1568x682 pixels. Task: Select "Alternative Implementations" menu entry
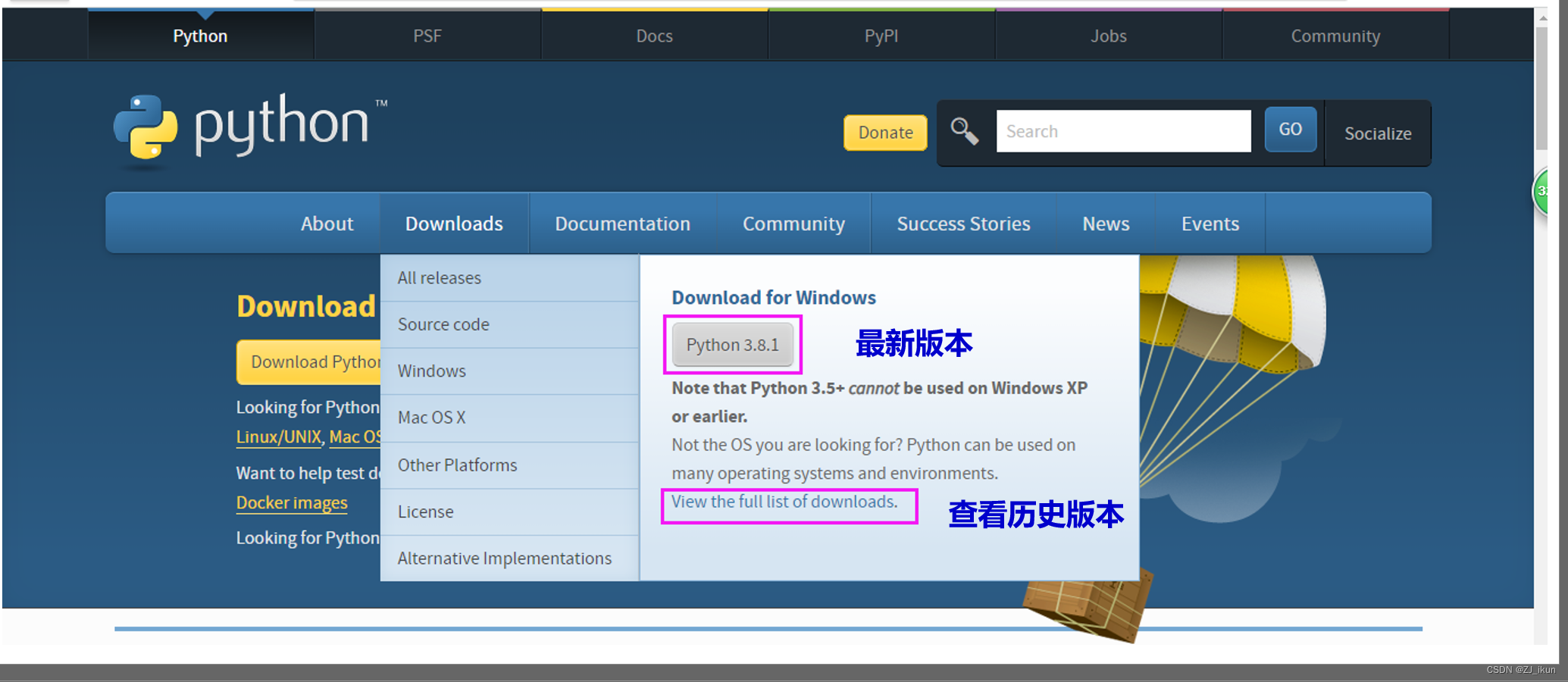tap(505, 558)
